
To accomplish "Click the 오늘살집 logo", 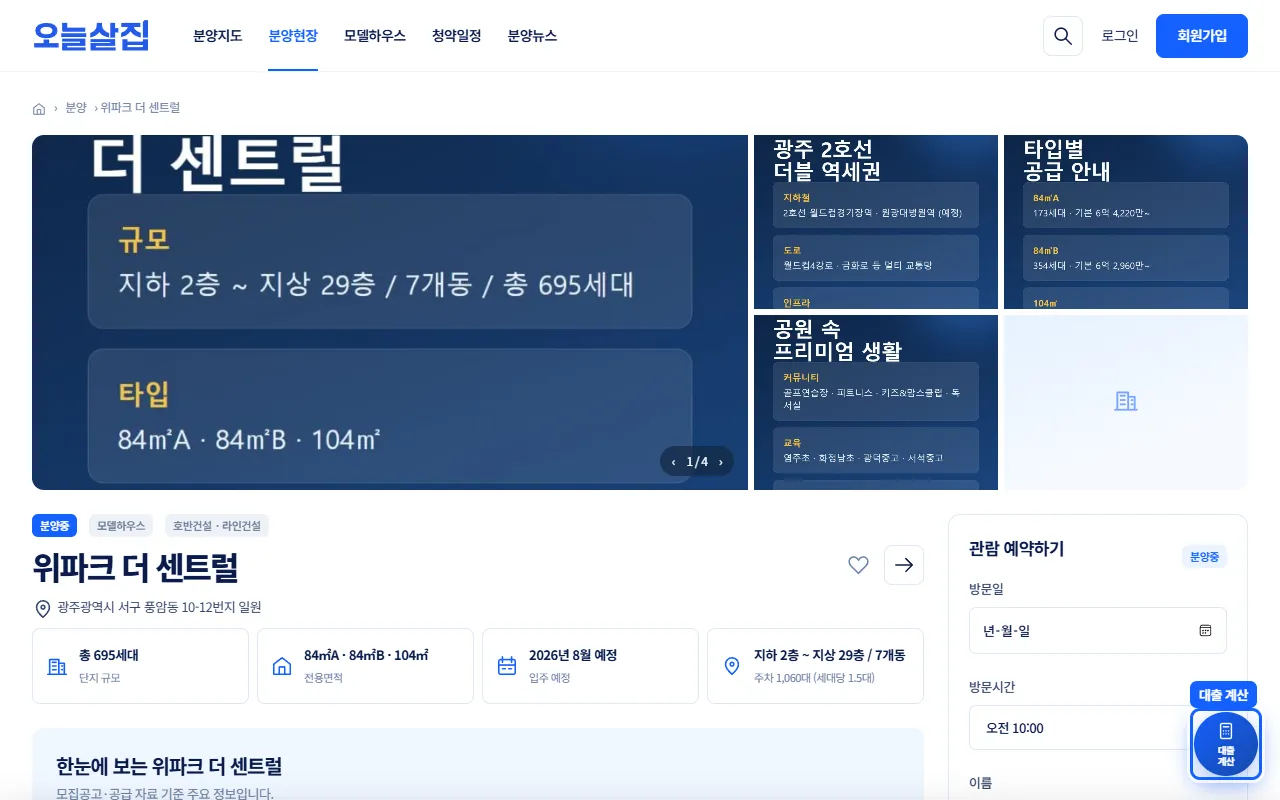I will 91,36.
